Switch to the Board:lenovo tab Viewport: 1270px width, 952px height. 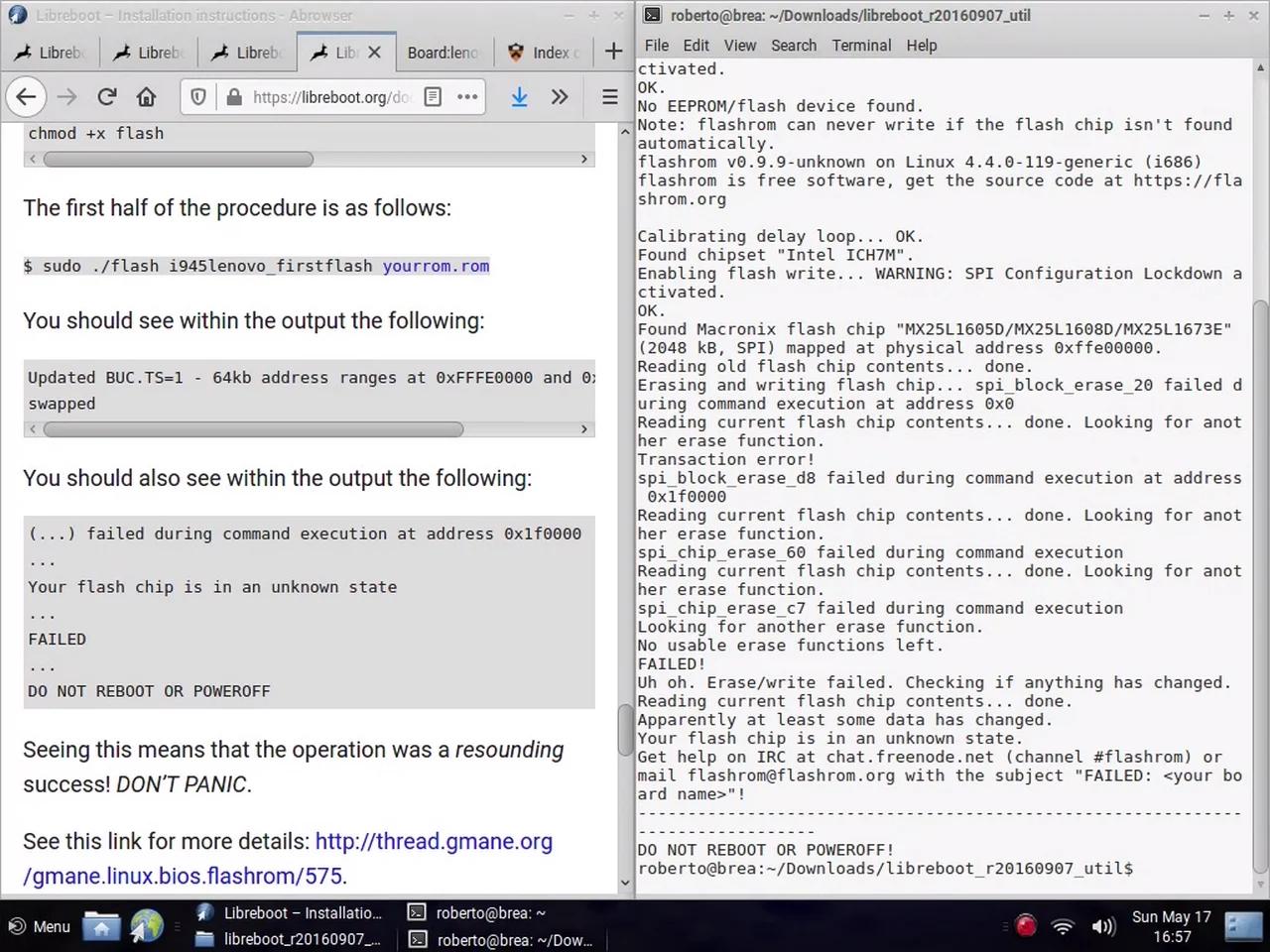[443, 53]
